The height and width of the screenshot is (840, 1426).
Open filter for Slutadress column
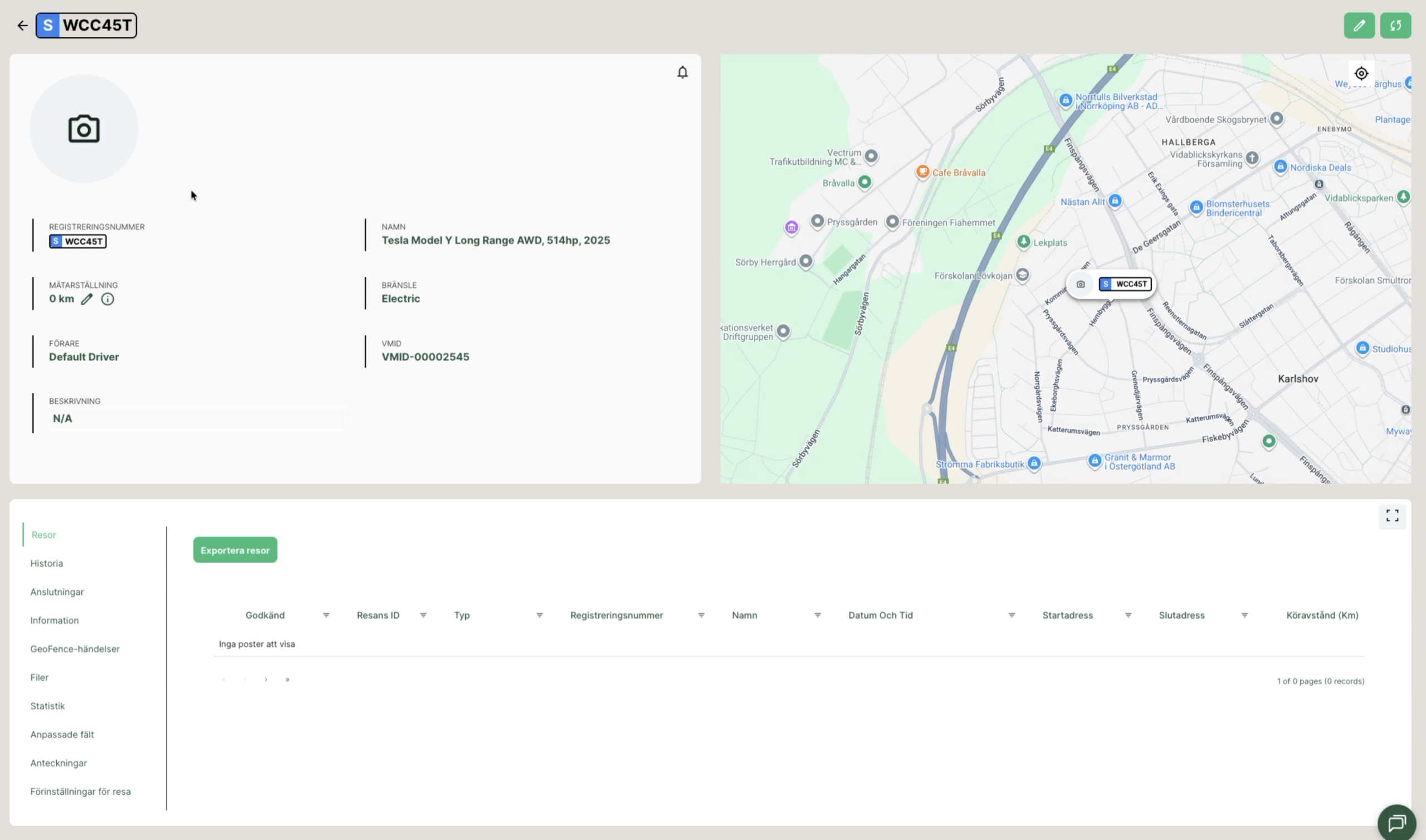click(x=1244, y=616)
